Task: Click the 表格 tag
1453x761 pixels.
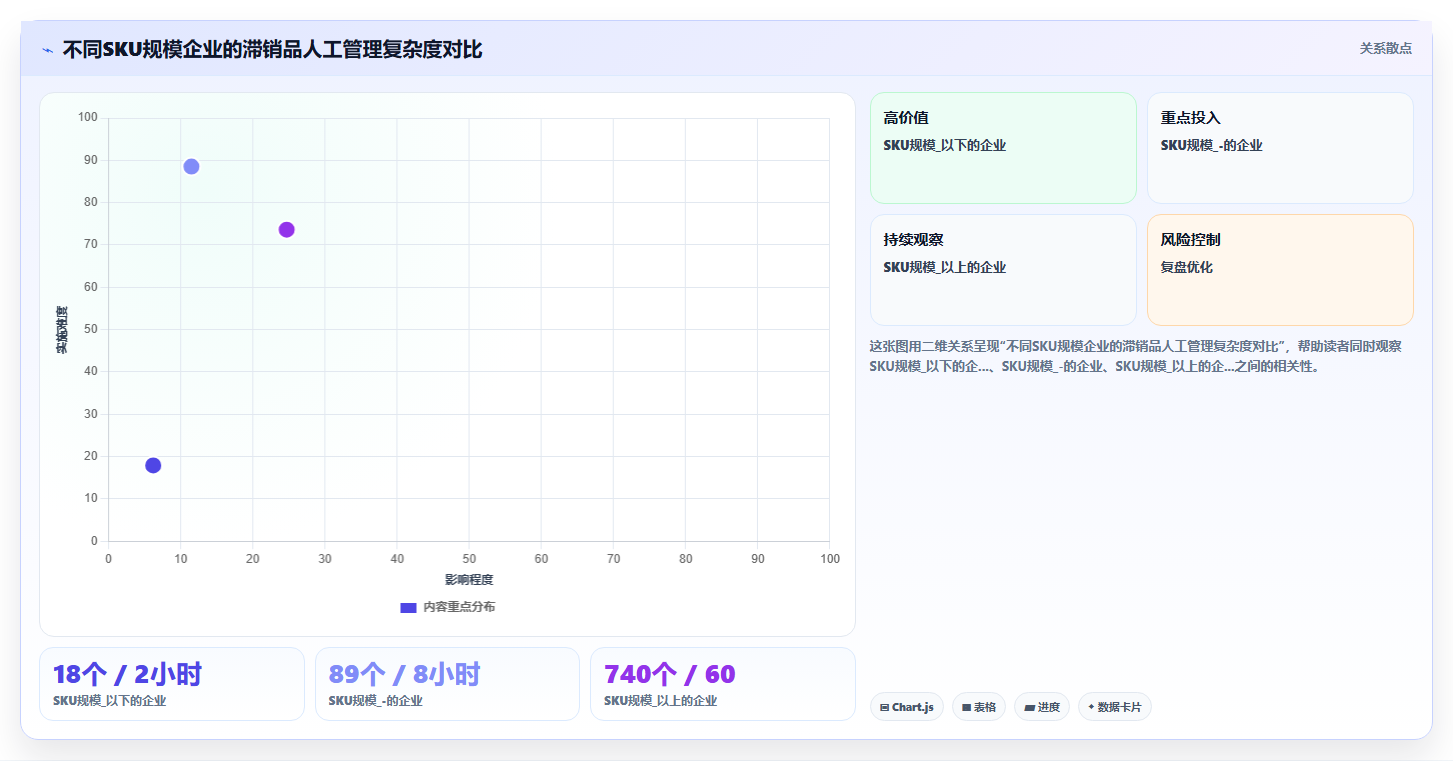Action: click(978, 707)
